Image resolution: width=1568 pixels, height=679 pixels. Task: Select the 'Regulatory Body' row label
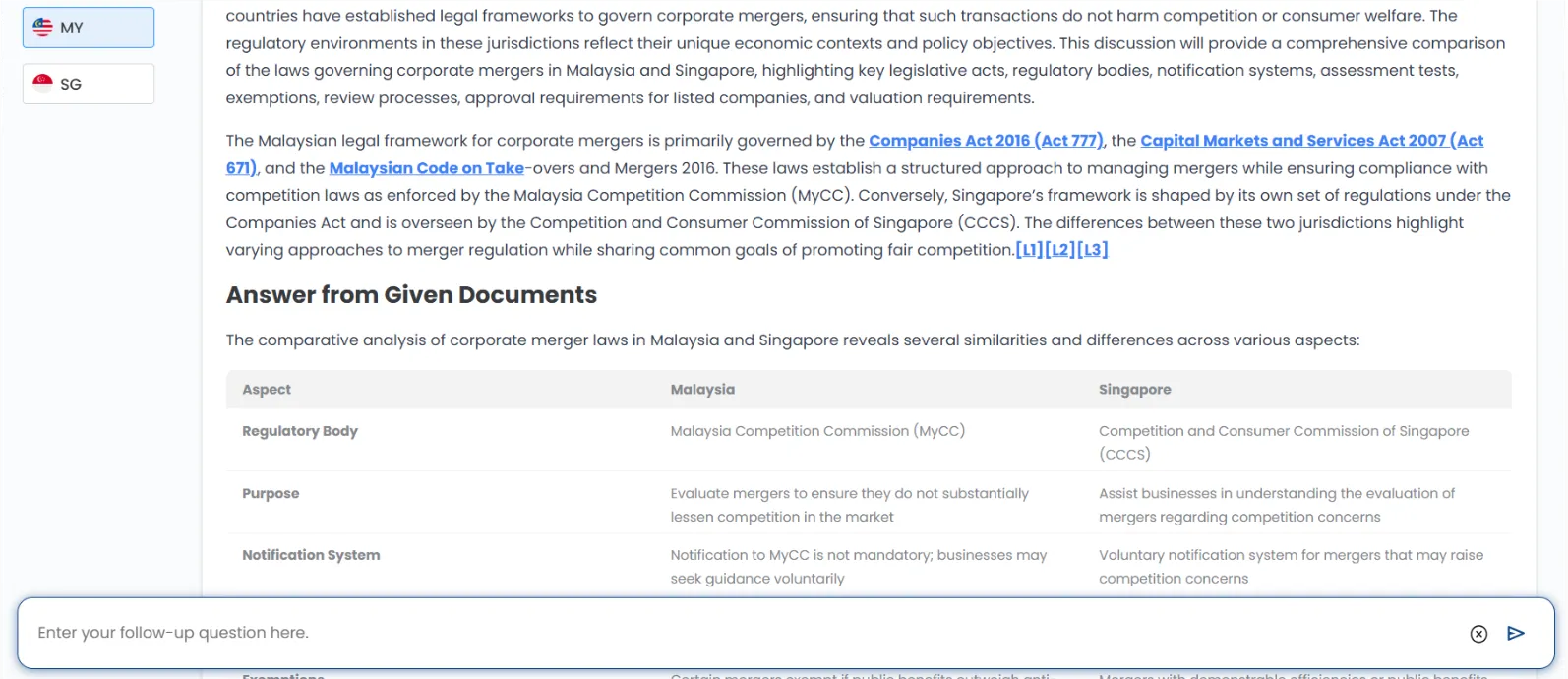[x=300, y=431]
